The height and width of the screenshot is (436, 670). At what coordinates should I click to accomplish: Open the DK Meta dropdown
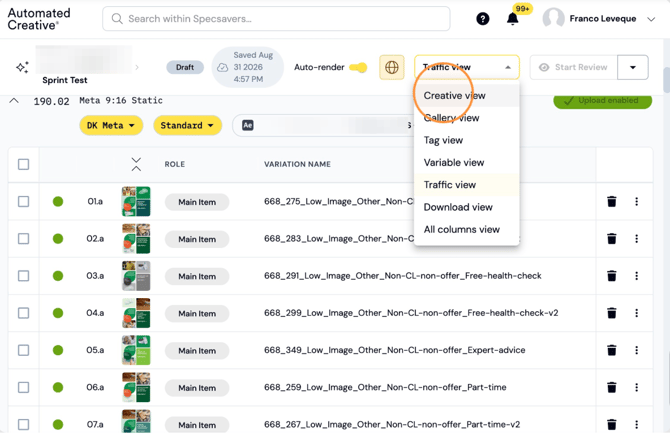point(111,125)
